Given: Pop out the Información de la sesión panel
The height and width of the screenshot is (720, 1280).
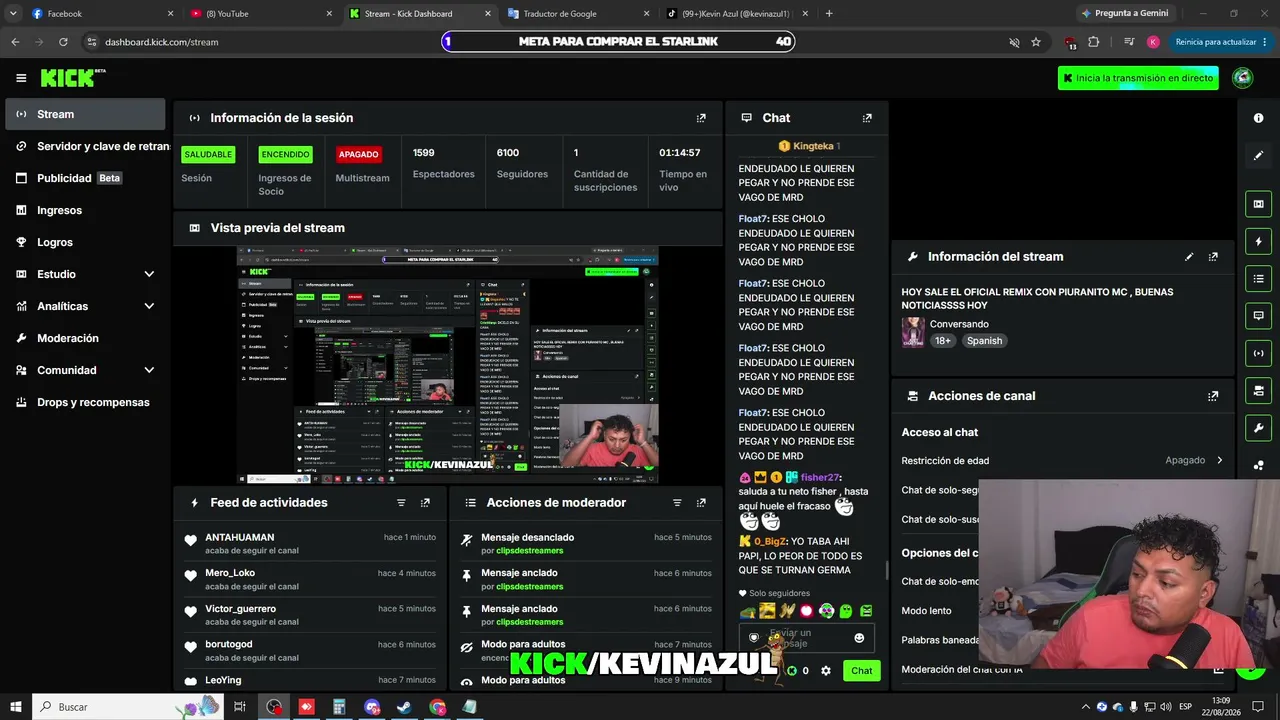Looking at the screenshot, I should [x=701, y=118].
